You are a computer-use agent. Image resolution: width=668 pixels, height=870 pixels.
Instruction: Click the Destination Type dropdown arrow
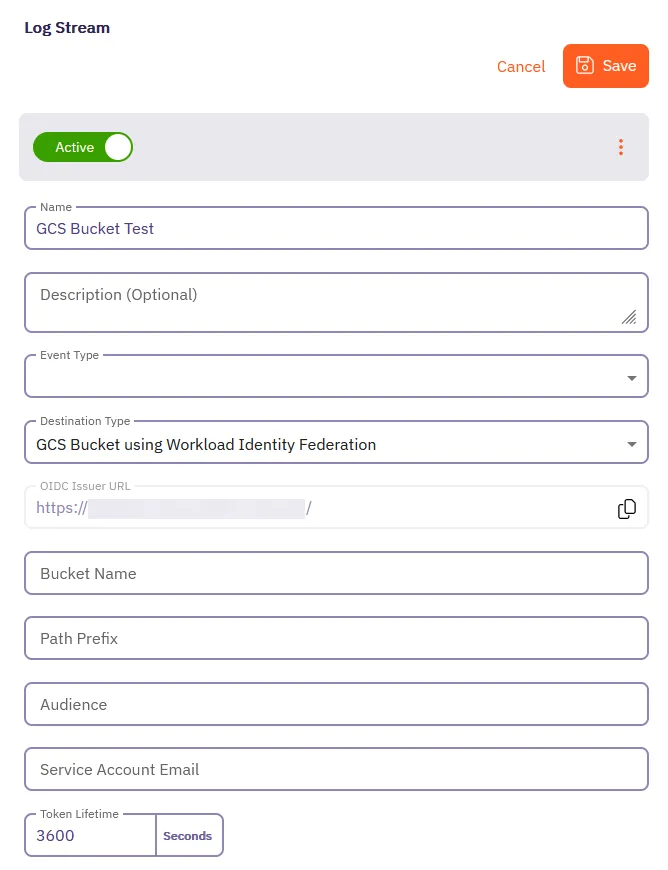coord(631,444)
